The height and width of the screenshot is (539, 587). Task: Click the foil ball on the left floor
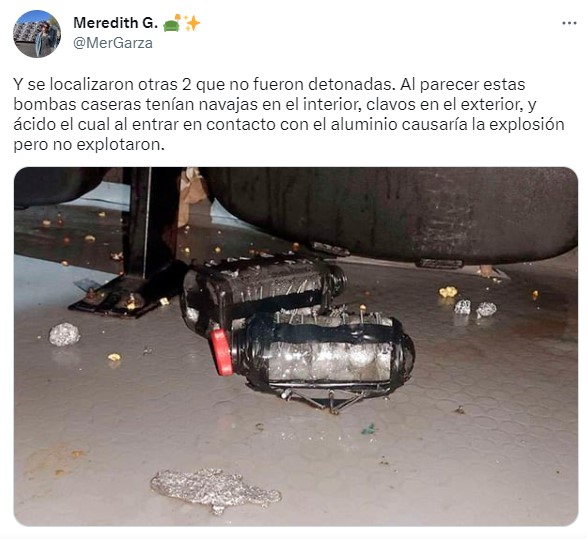click(x=64, y=334)
